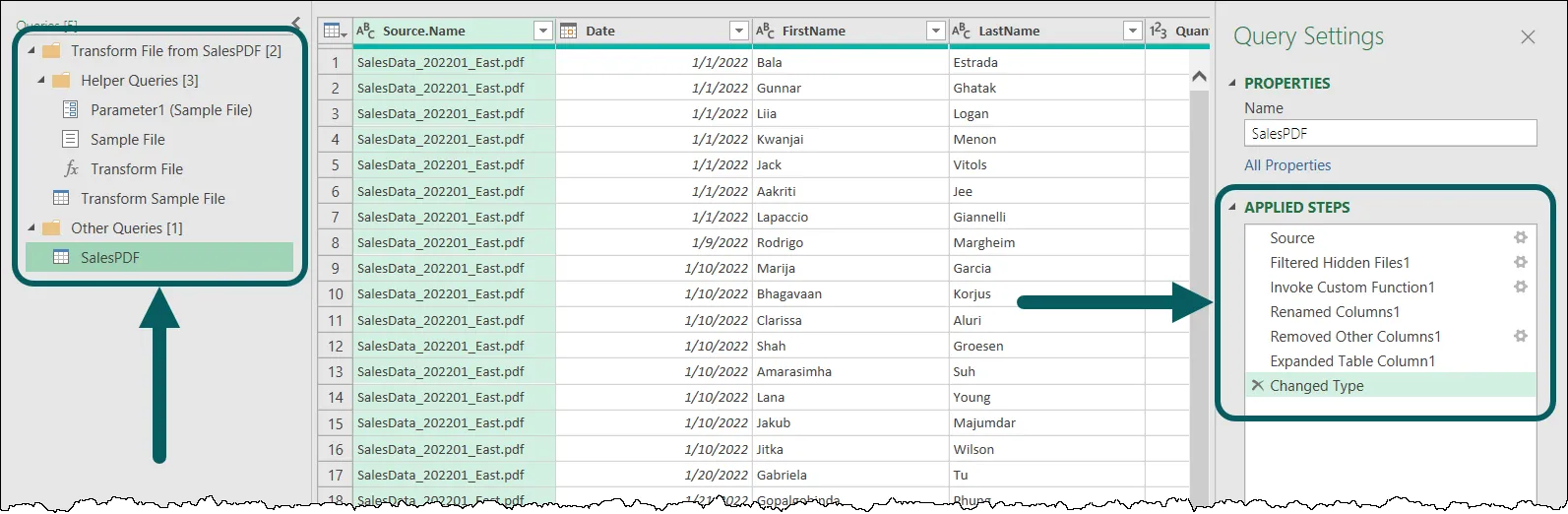This screenshot has width=1568, height=514.
Task: Click the ABC type icon for Source.Name
Action: coord(366,31)
